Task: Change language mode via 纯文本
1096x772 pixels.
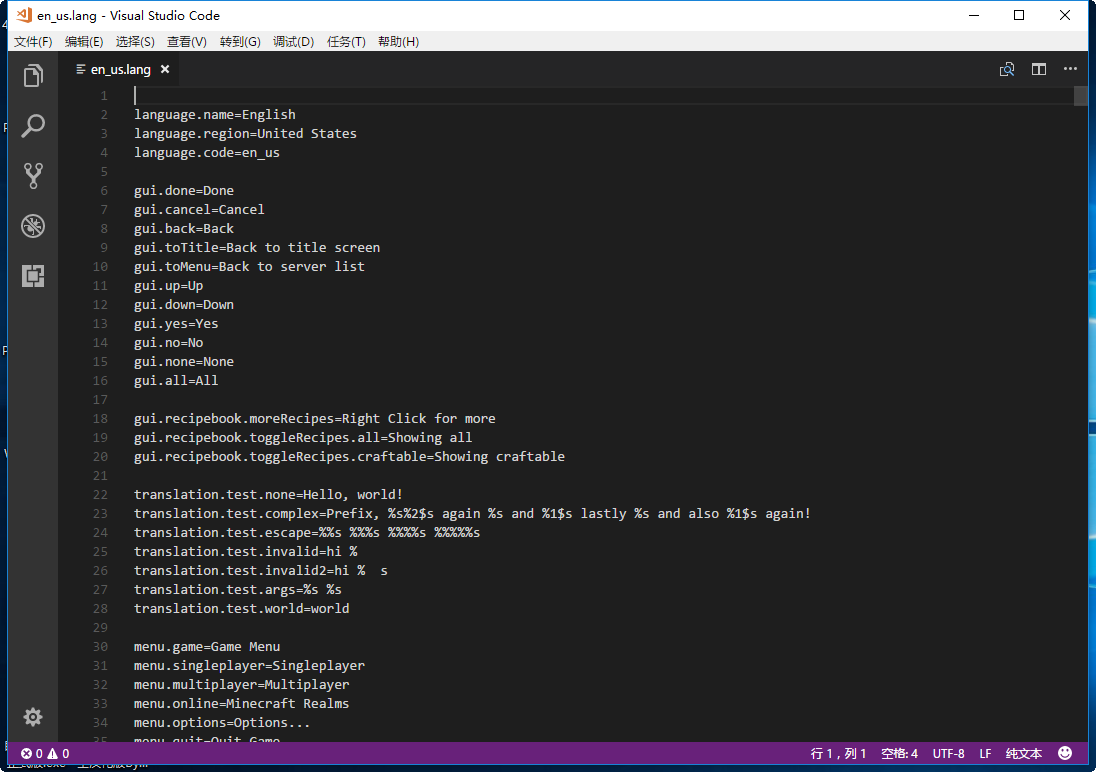Action: [1023, 753]
